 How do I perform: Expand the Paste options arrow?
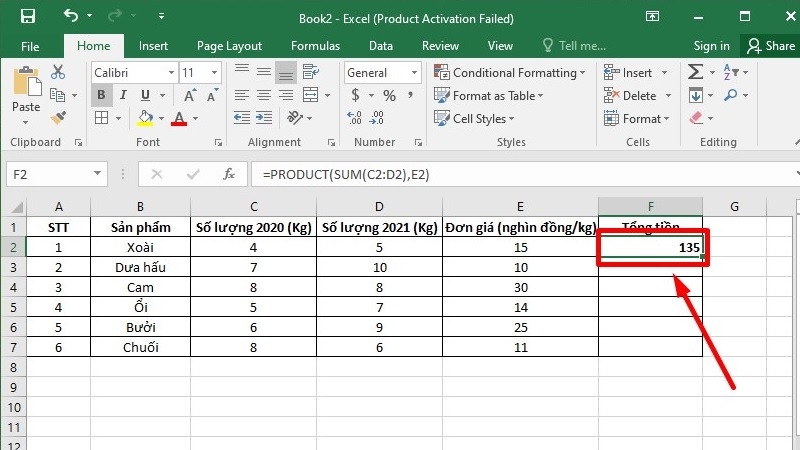point(26,122)
